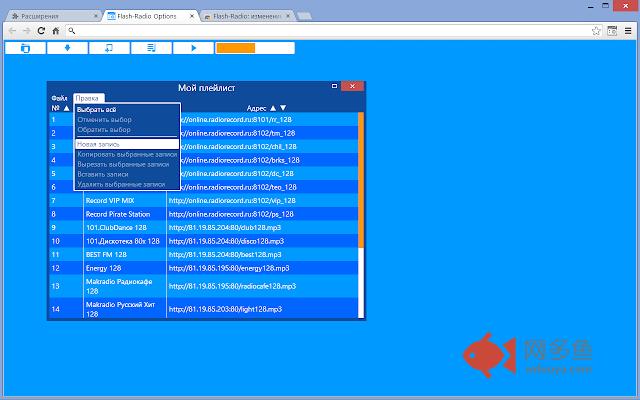Open the Chrome hamburger menu
This screenshot has height=400, width=640.
click(x=628, y=31)
